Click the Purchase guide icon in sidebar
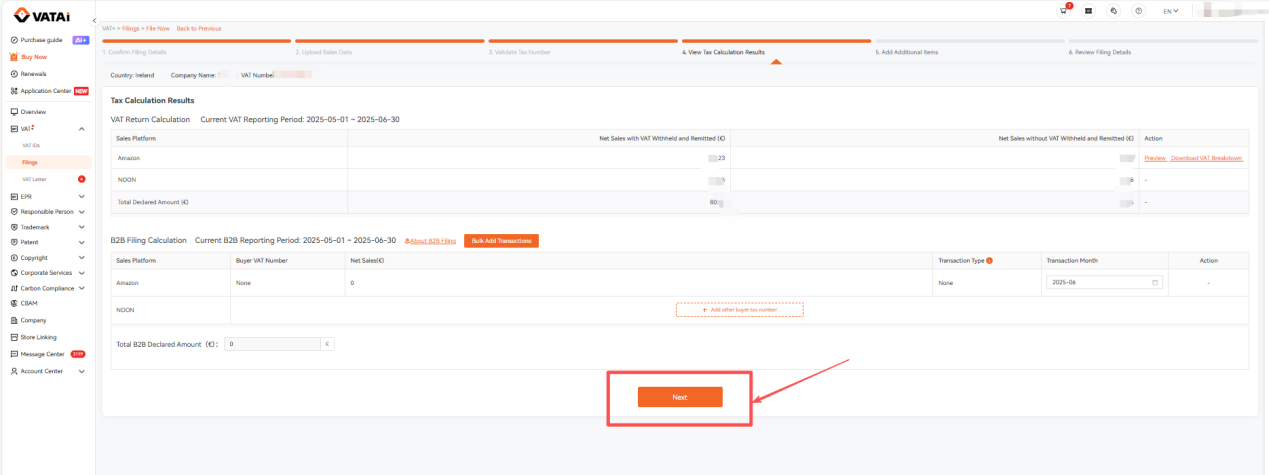This screenshot has height=475, width=1269. click(14, 40)
